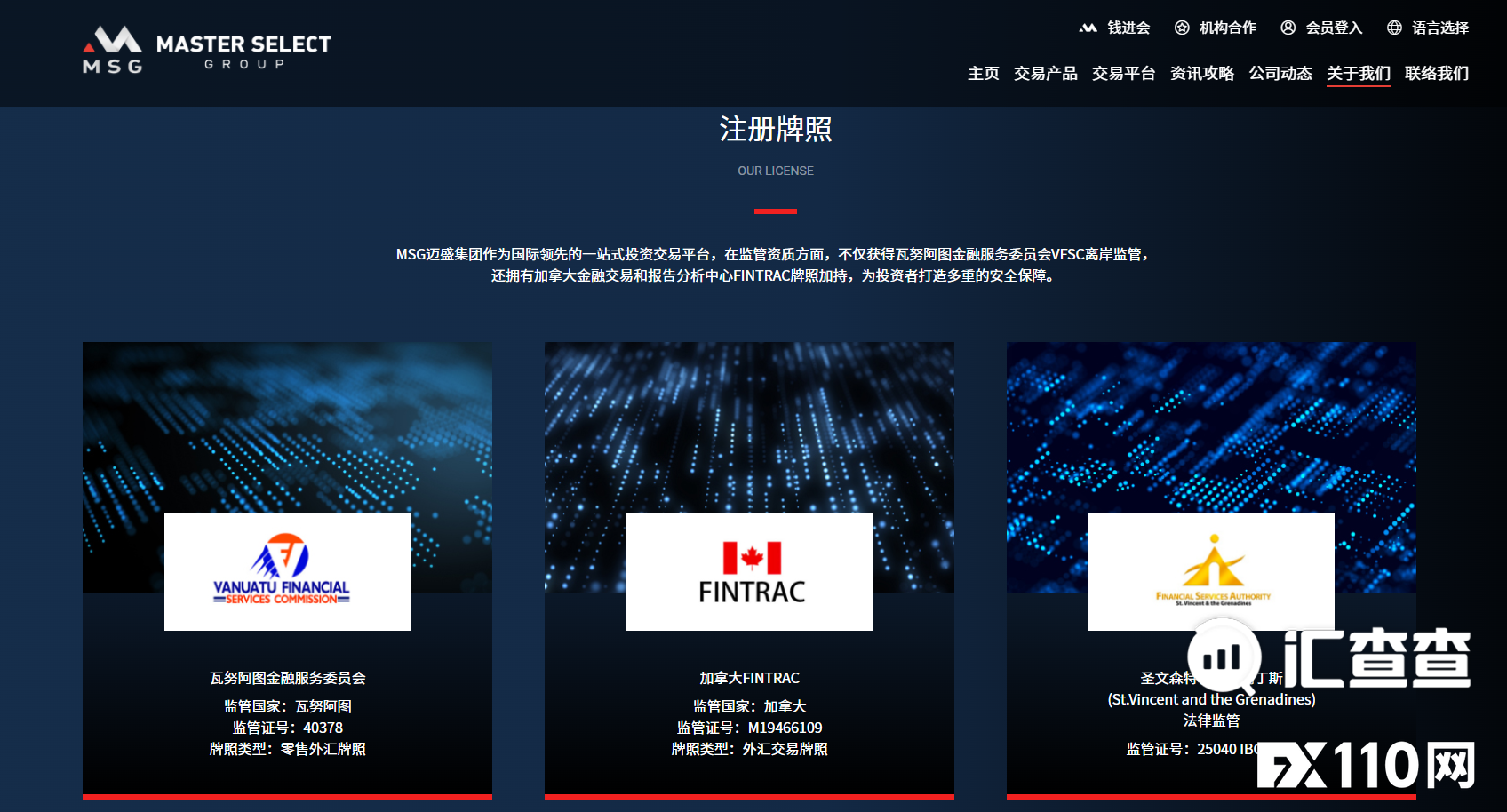The image size is (1507, 812).
Task: Click the 机构合作 badge icon
Action: 1182,28
